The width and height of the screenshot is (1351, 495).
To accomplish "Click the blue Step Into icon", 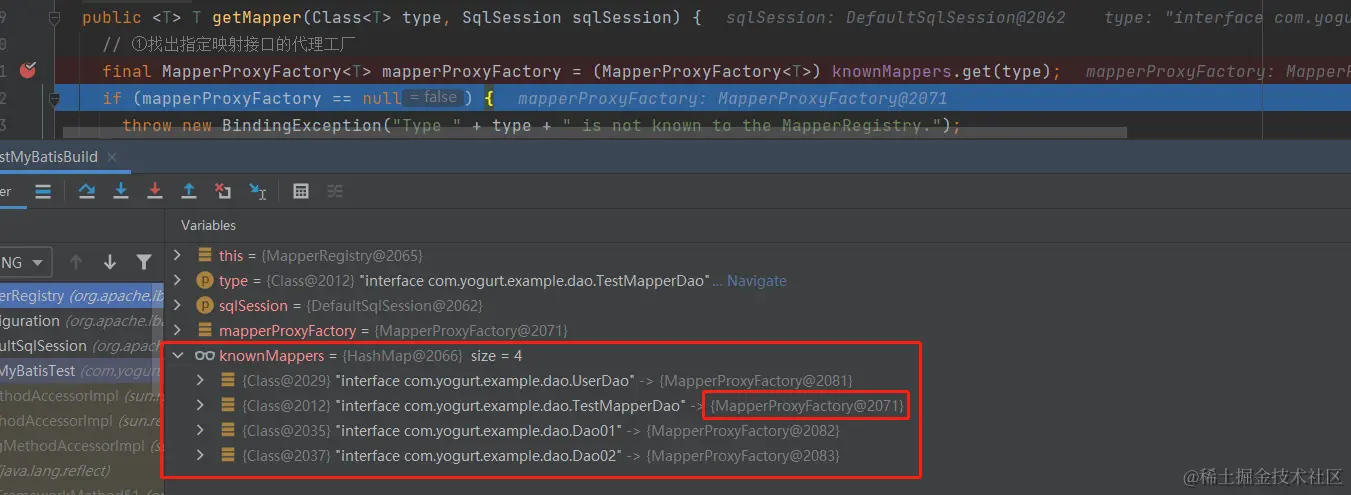I will (121, 191).
